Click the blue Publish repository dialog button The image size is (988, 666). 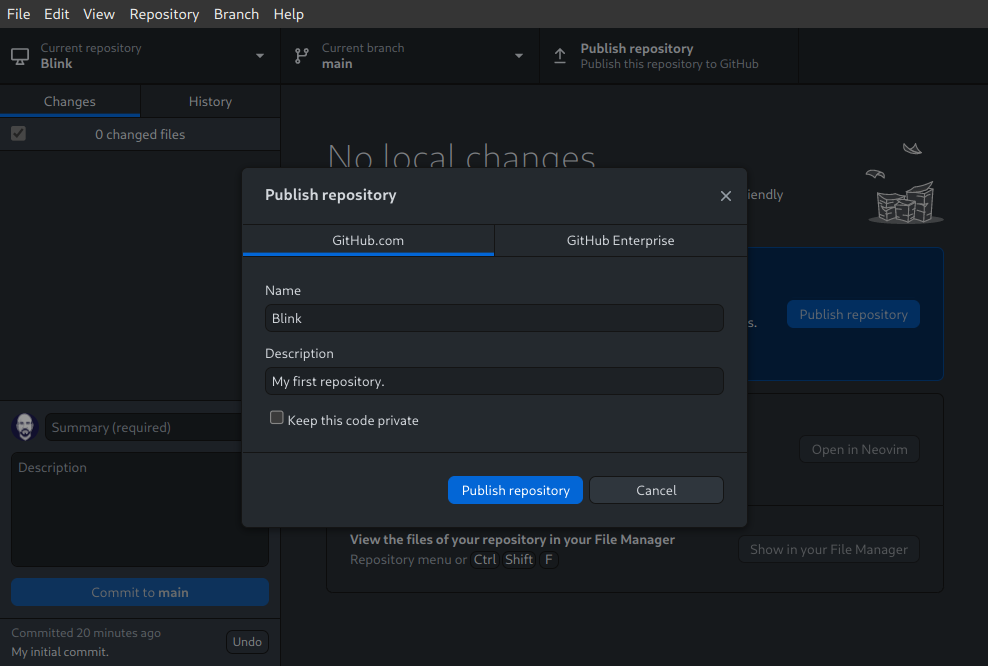515,490
